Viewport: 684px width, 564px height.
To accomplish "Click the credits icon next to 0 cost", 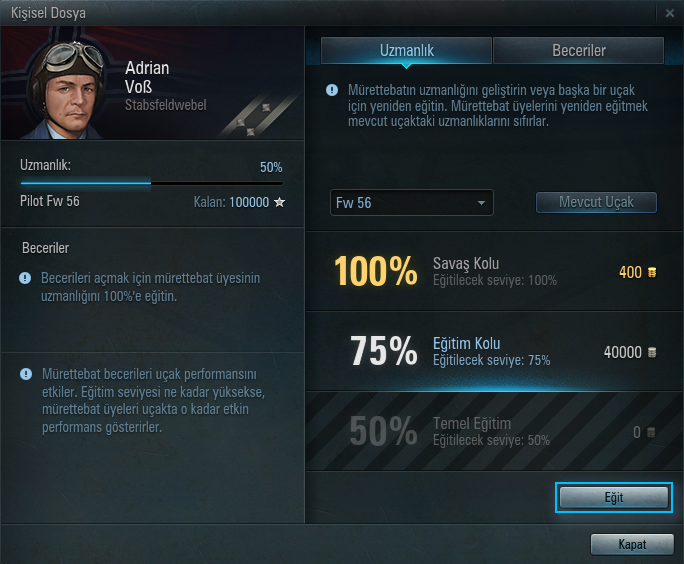I will point(651,432).
